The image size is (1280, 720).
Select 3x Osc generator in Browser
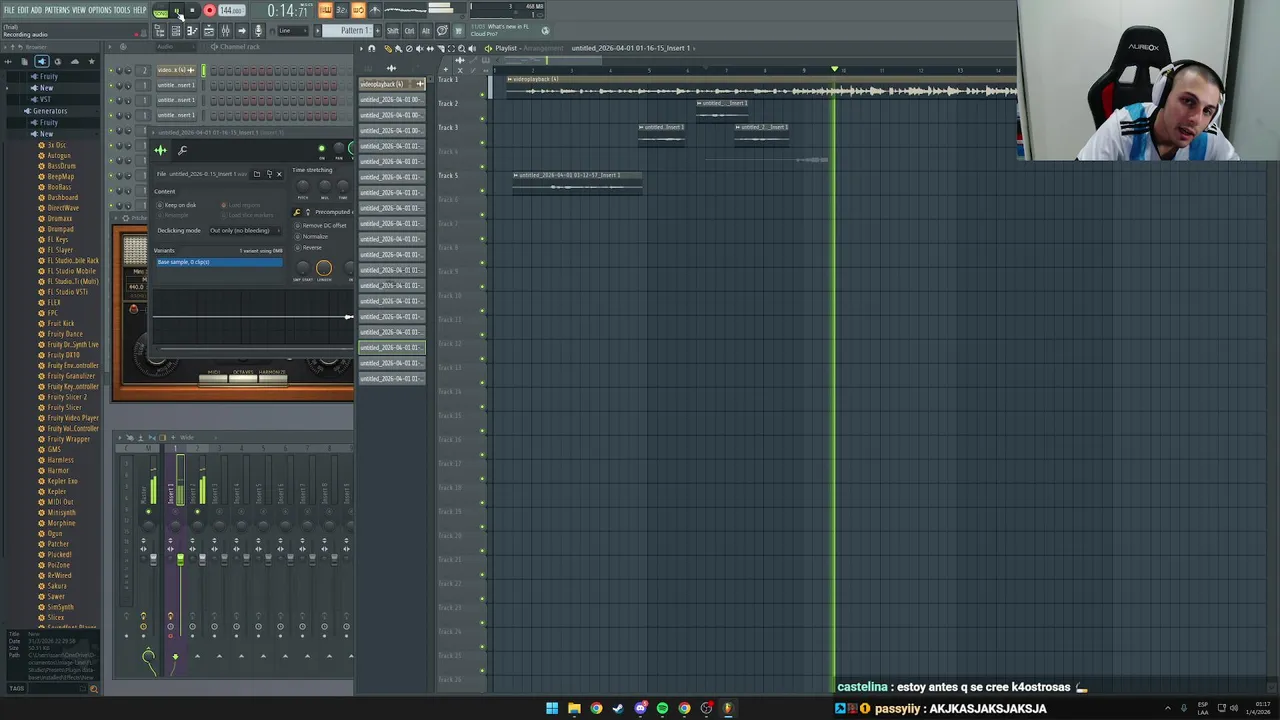click(56, 145)
